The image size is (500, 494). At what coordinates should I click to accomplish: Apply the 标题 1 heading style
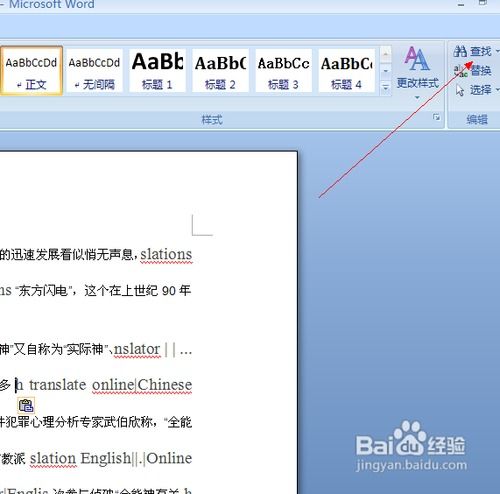pyautogui.click(x=157, y=71)
